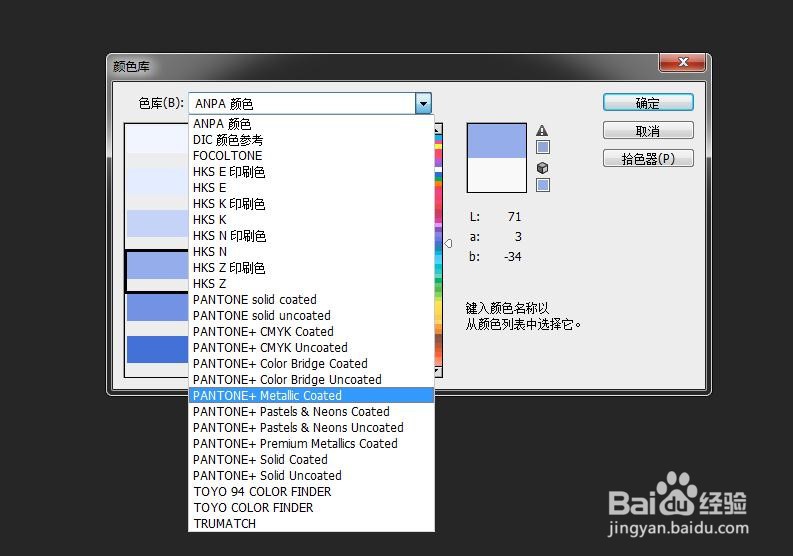Select PANTONE+ Solid Uncoated
Screen dimensions: 793x556
[311, 476]
